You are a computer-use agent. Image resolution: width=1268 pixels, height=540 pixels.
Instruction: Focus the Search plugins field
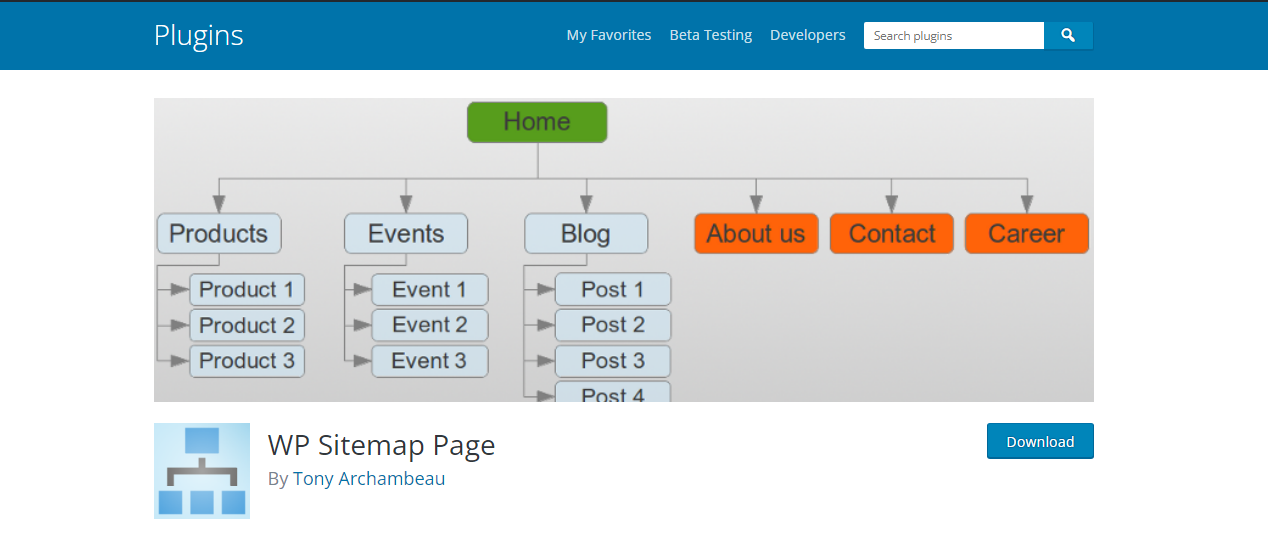coord(954,35)
